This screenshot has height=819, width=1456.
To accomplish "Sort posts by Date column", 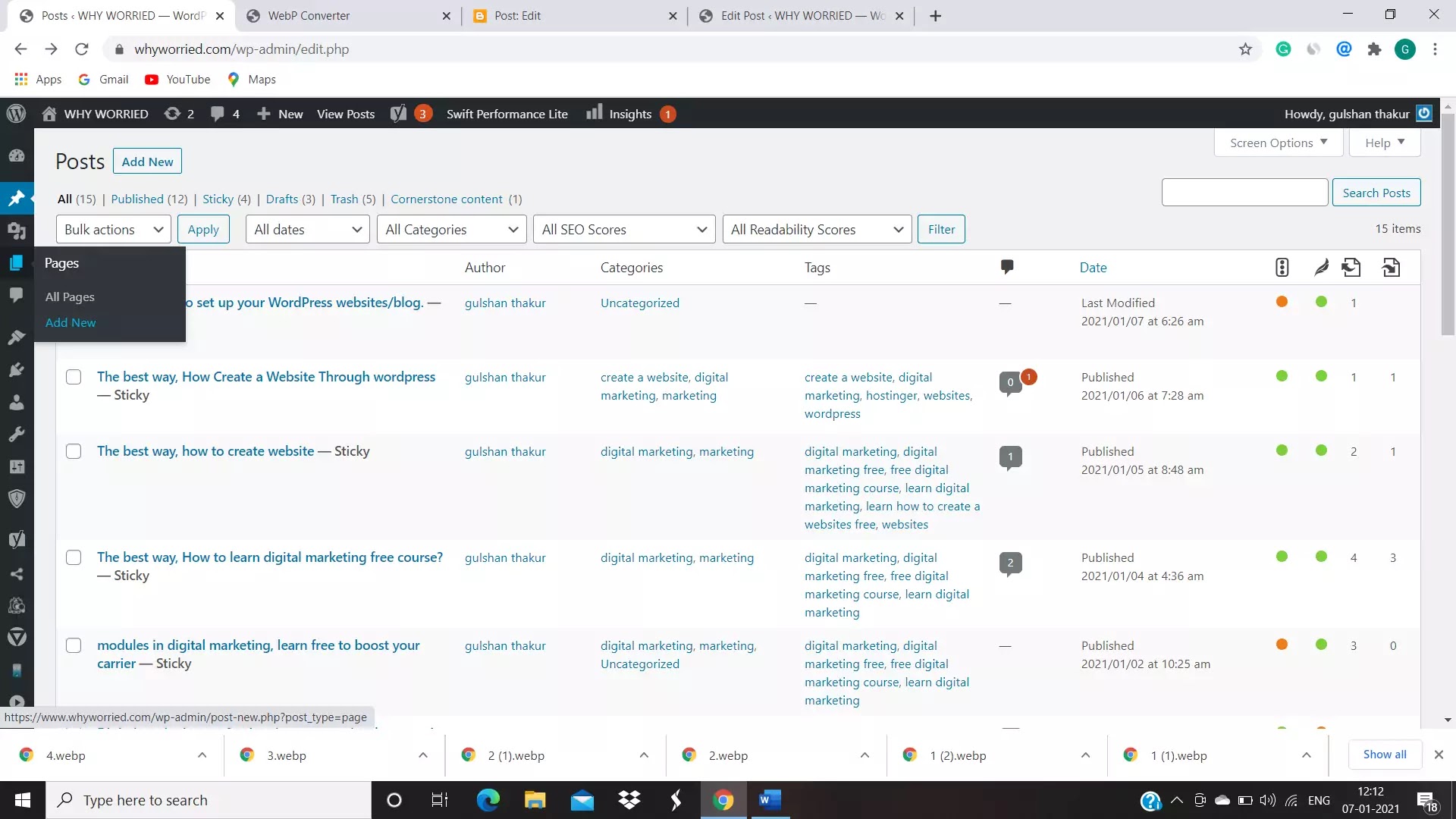I will click(x=1093, y=267).
